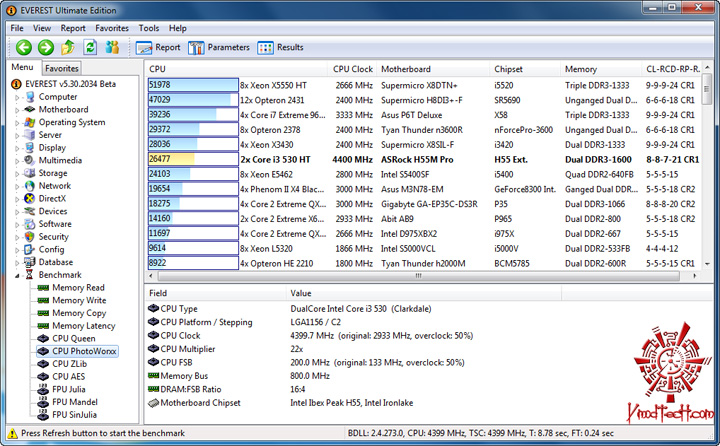Select the 8x Xeon X5550 HT result row
Viewport: 720px width, 446px height.
click(423, 85)
